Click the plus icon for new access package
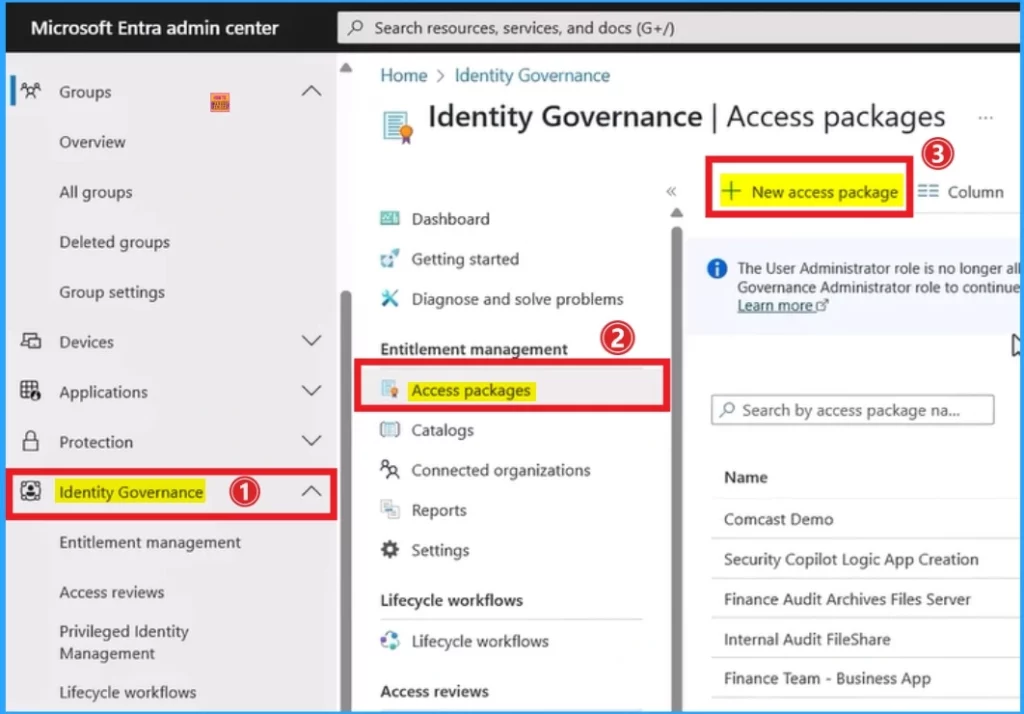Viewport: 1024px width, 714px height. pos(731,191)
